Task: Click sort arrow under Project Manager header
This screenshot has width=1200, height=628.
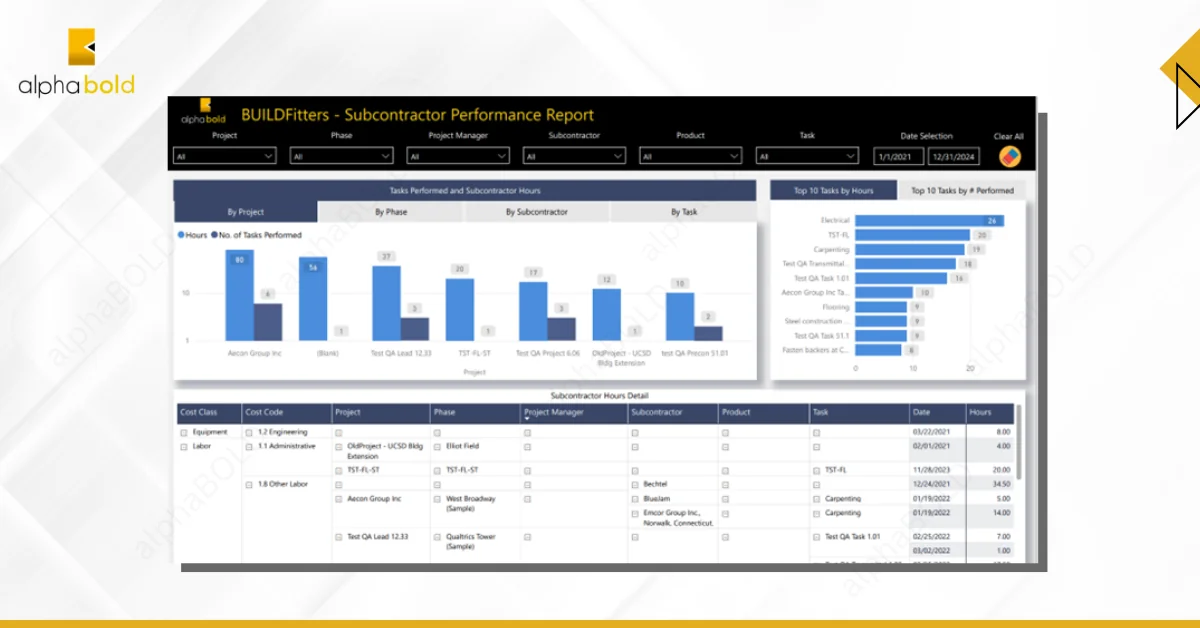Action: pos(527,419)
